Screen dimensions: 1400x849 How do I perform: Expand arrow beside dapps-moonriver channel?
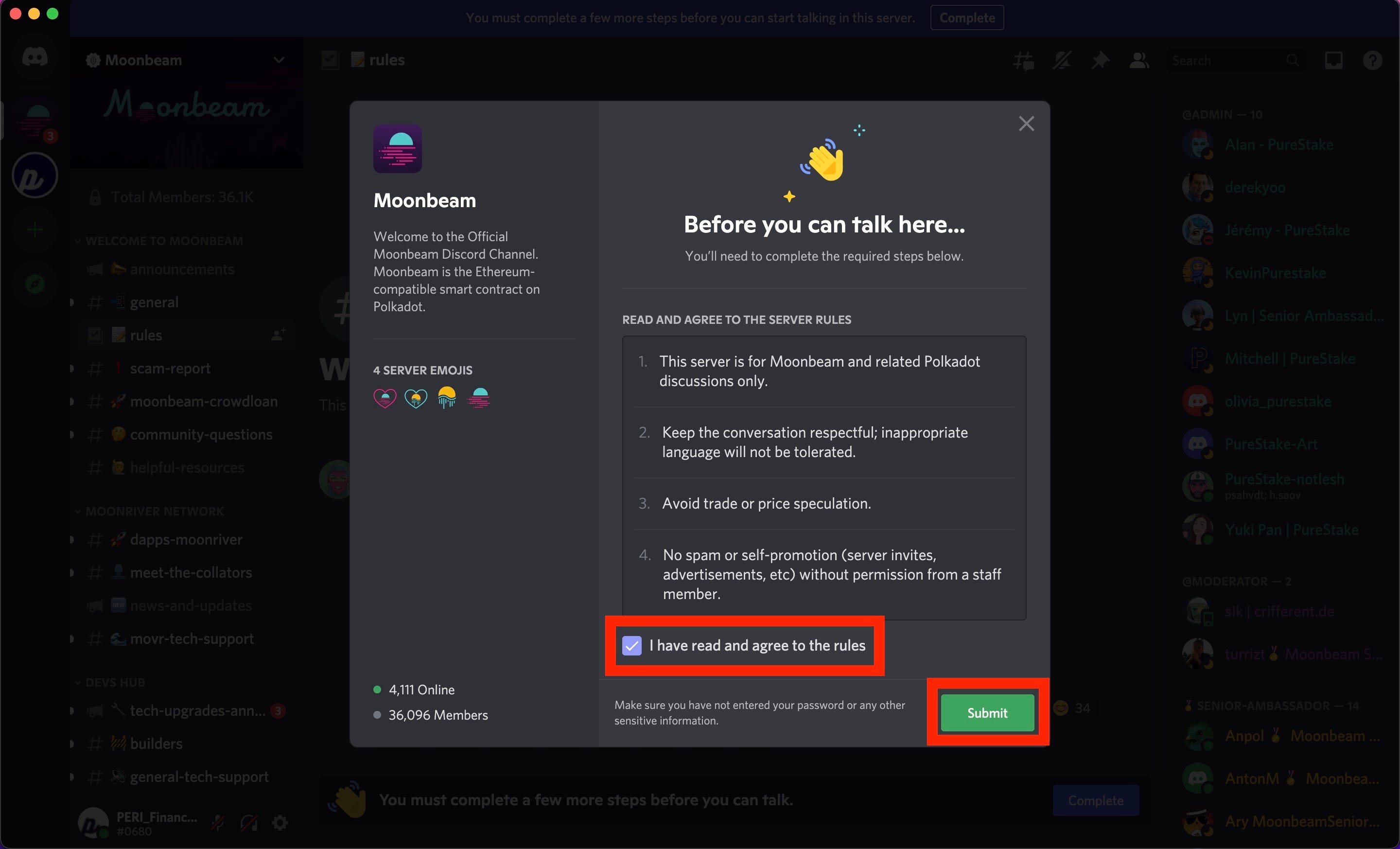coord(72,539)
